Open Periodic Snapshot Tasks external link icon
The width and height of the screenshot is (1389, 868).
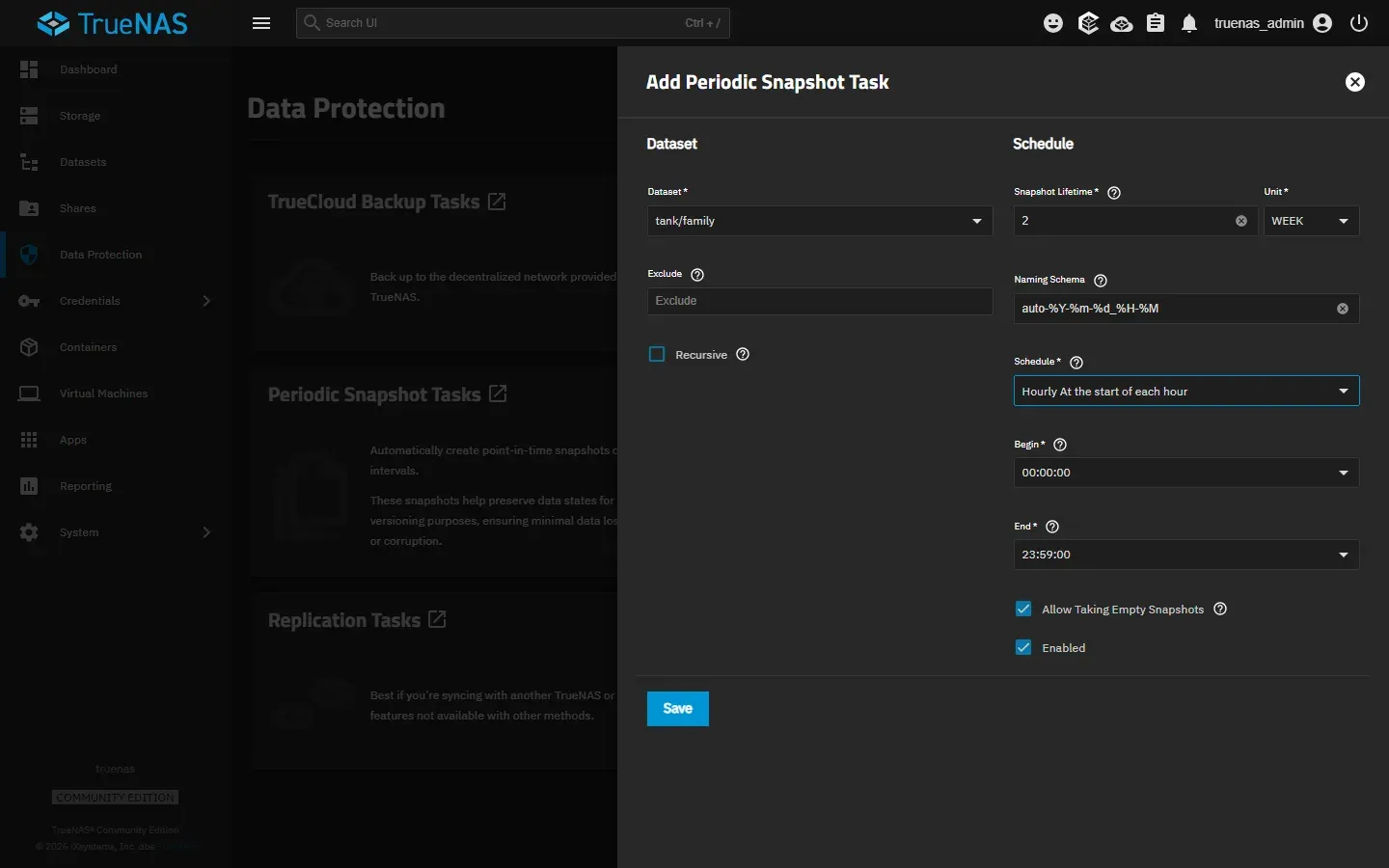click(x=498, y=393)
